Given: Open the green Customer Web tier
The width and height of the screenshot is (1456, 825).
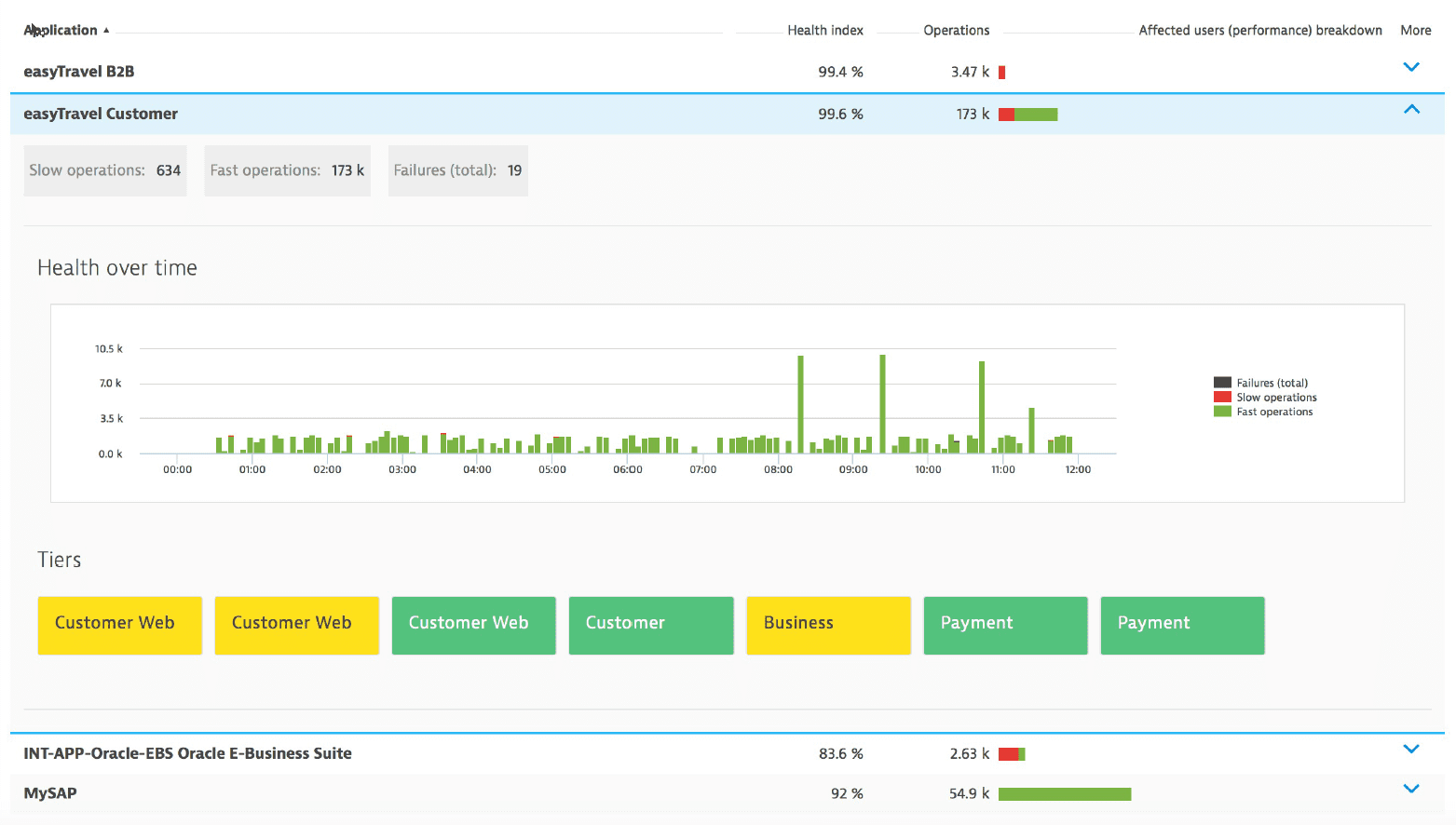Looking at the screenshot, I should [x=474, y=626].
